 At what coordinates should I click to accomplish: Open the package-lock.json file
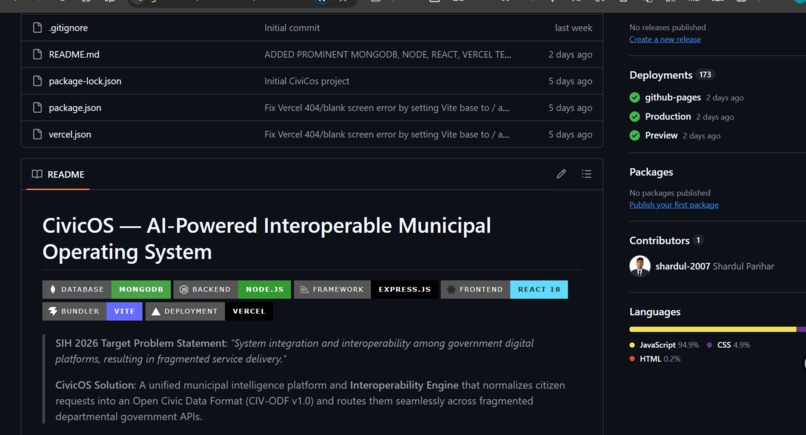pos(85,81)
